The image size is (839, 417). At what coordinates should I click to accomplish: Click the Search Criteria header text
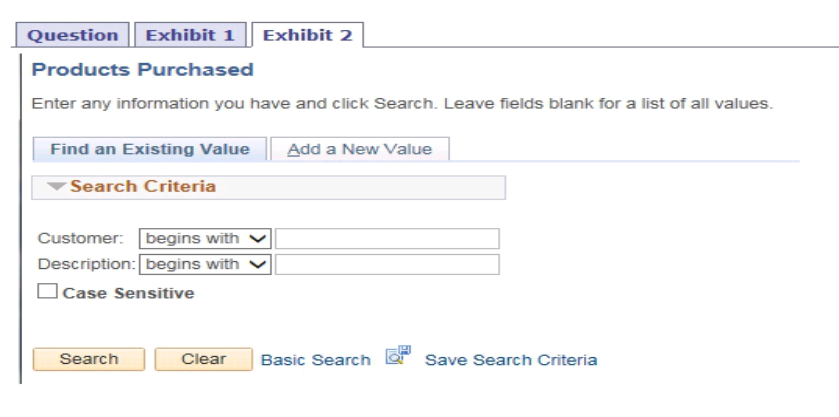(143, 187)
